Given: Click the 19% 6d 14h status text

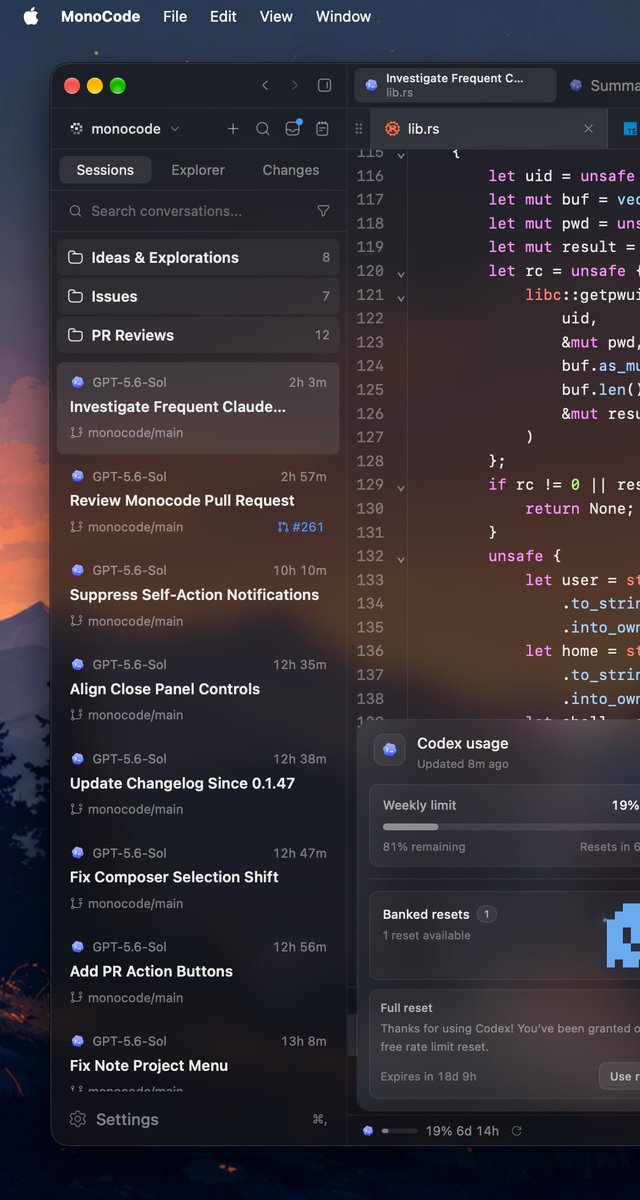Looking at the screenshot, I should point(462,1131).
